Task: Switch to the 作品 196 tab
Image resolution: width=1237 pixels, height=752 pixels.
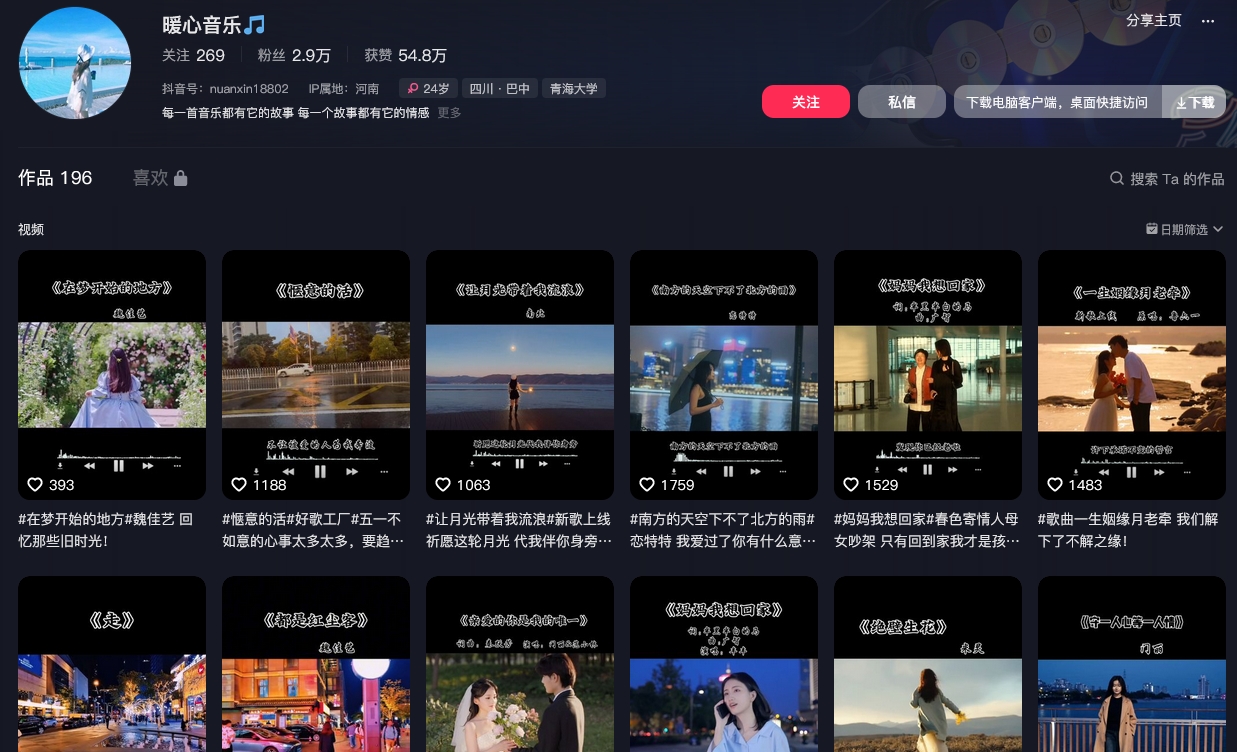Action: pyautogui.click(x=55, y=178)
